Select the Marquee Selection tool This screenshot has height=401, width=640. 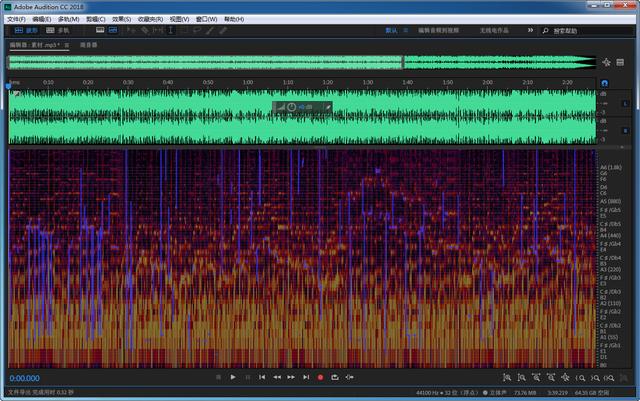[x=184, y=31]
